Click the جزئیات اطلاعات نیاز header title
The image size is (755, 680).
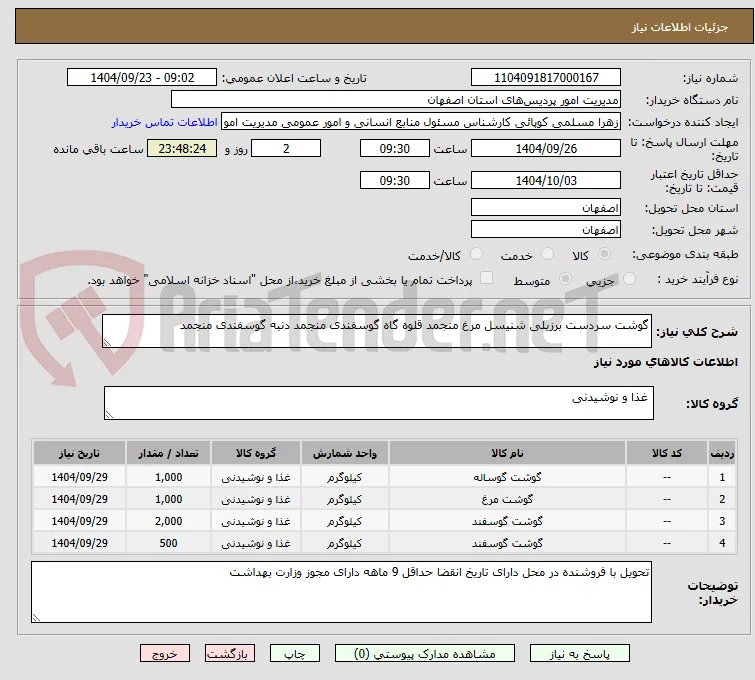click(x=679, y=27)
